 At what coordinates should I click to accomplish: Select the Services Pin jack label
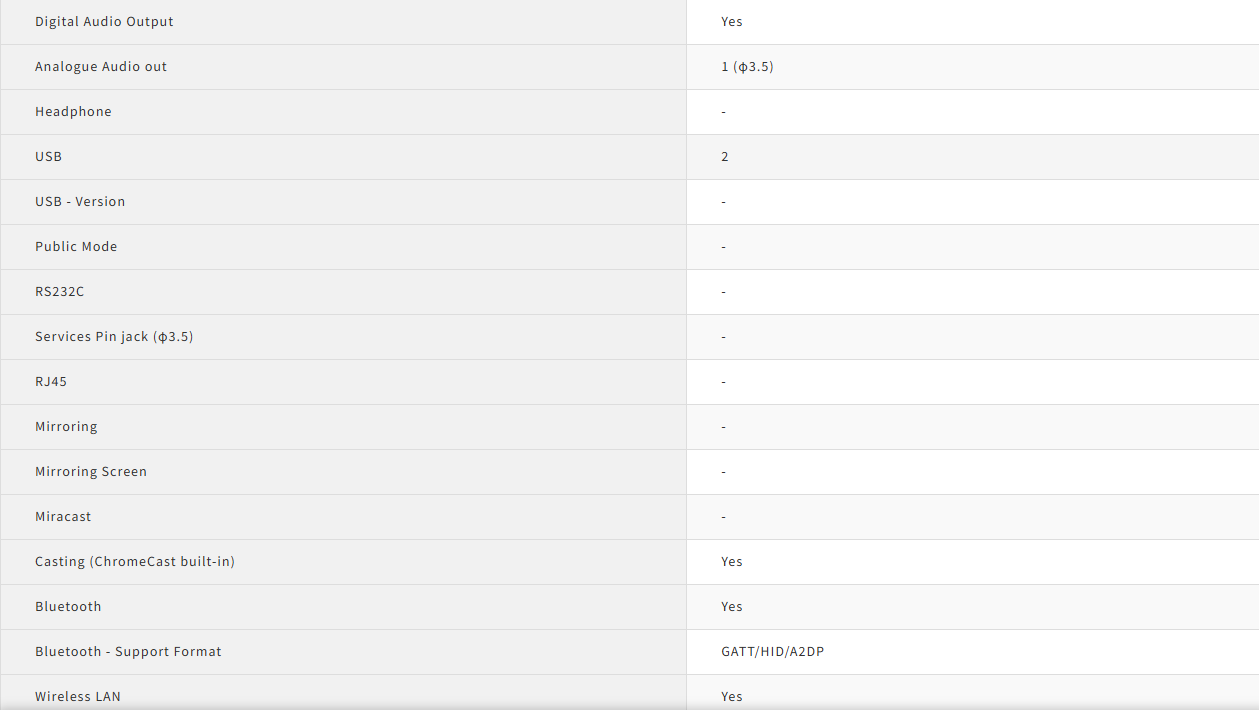click(114, 337)
